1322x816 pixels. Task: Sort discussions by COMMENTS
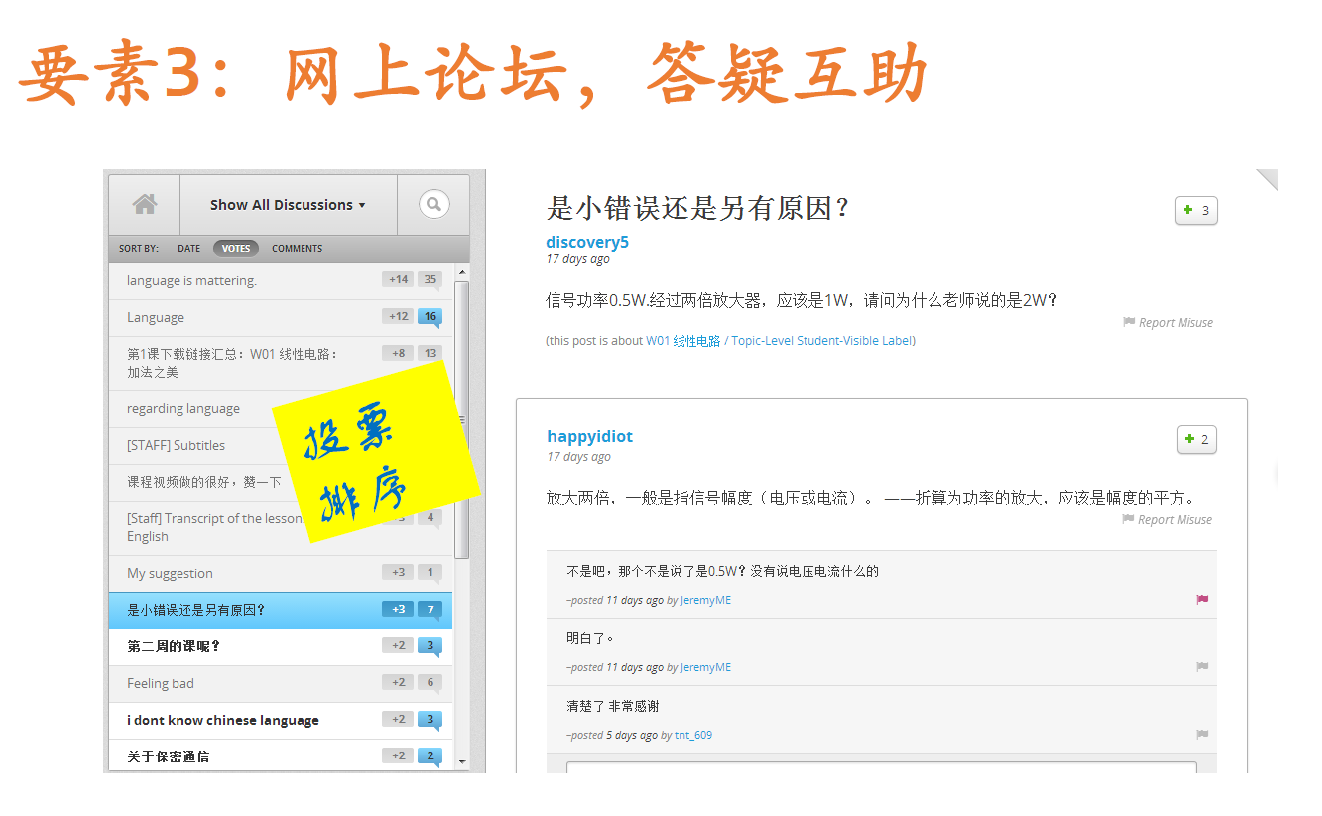297,249
